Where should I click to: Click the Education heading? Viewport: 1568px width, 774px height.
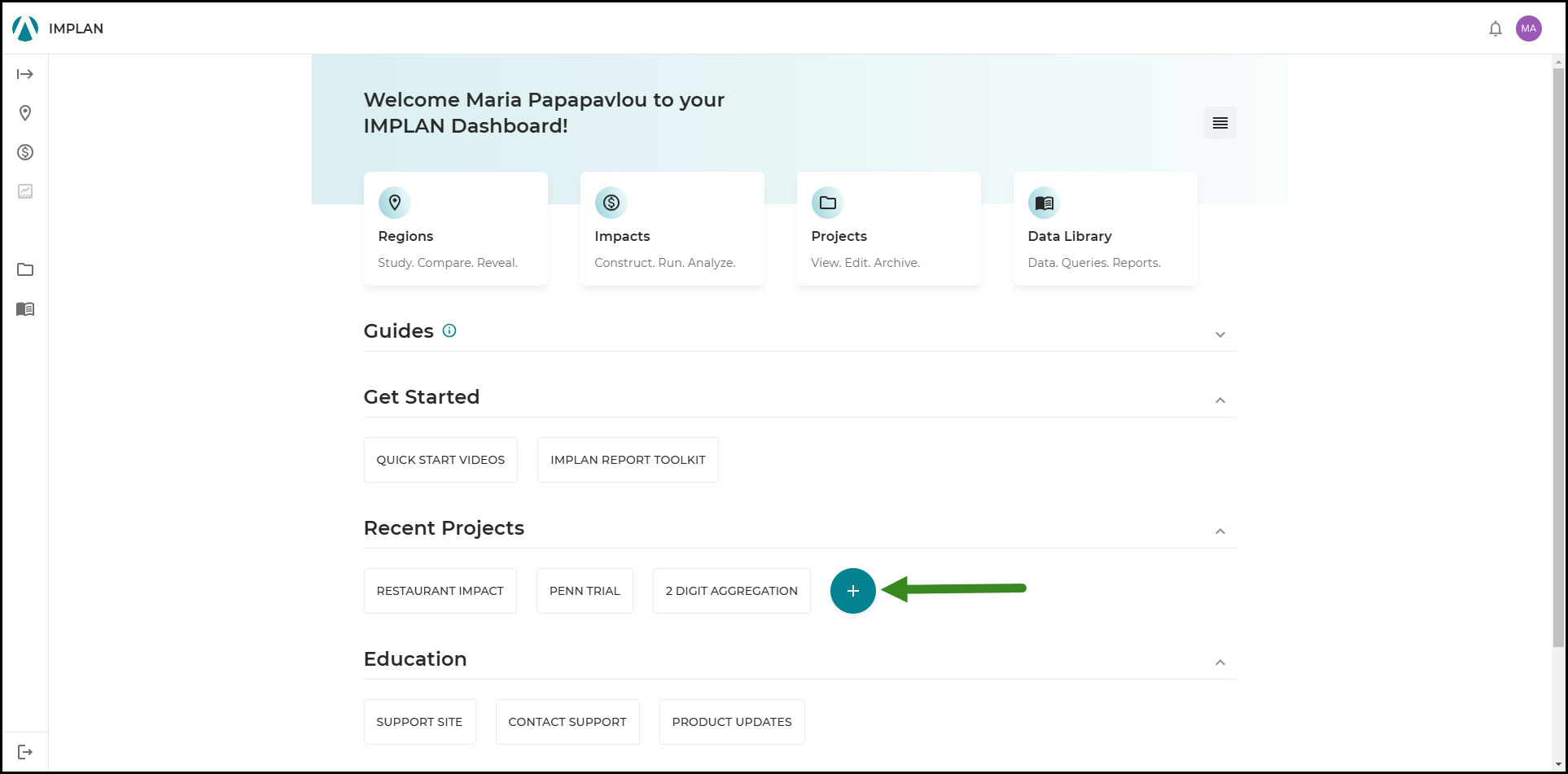[x=415, y=659]
